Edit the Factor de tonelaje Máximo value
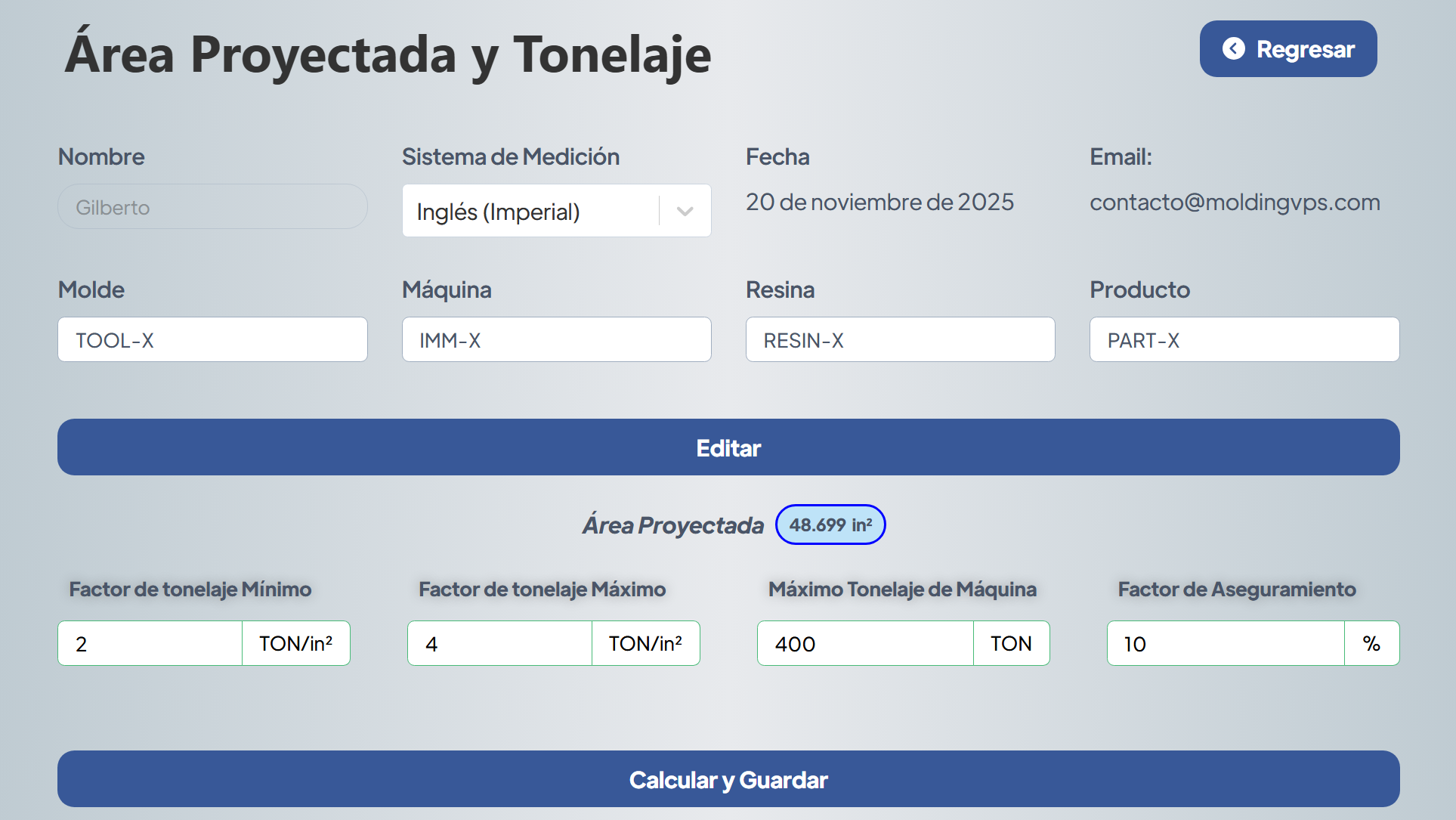This screenshot has width=1456, height=820. click(x=499, y=644)
